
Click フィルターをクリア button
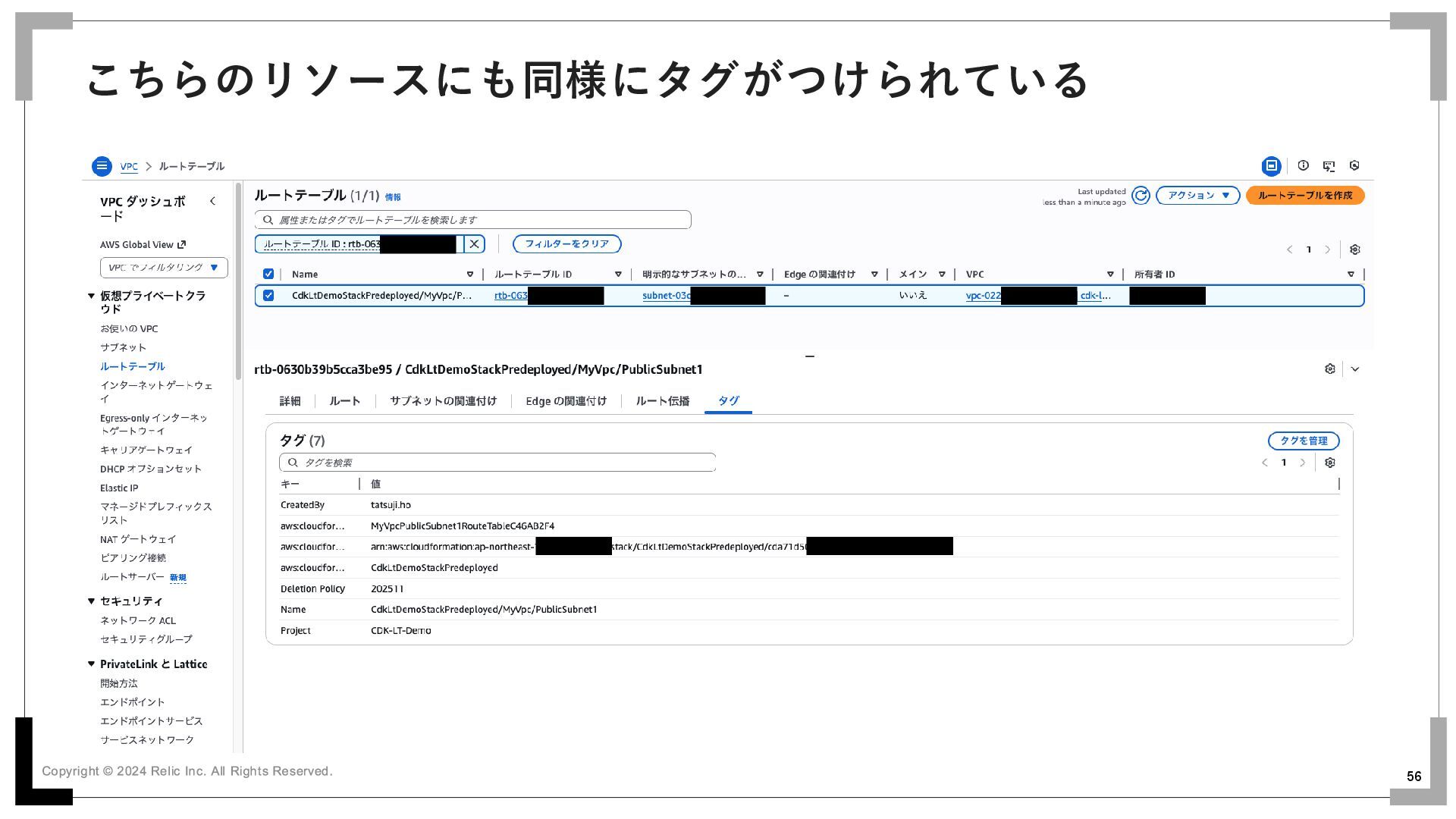click(x=566, y=244)
